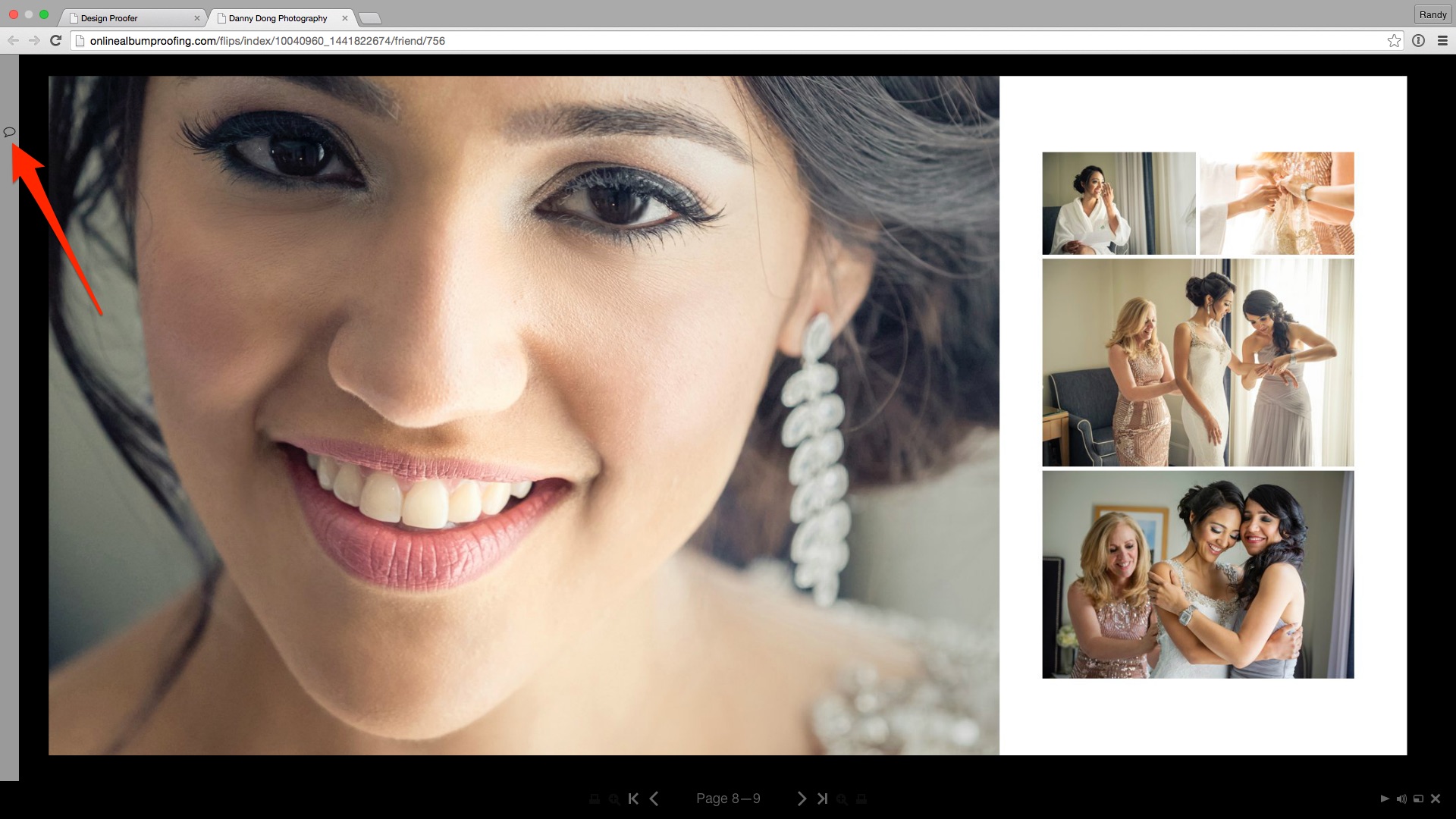Go to previous page spread

tap(654, 799)
